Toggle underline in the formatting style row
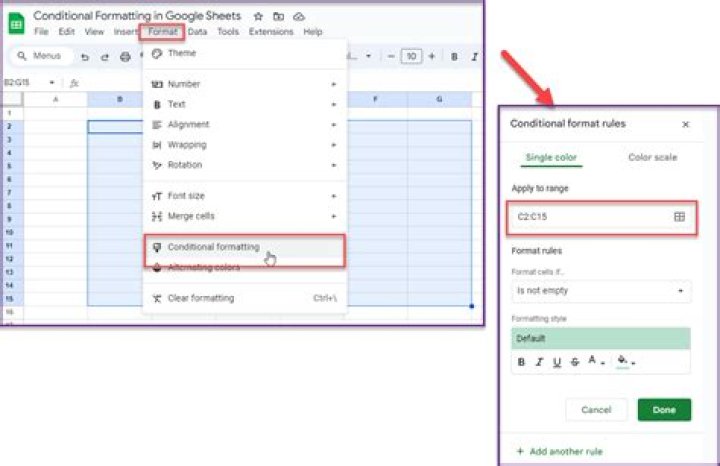 pos(557,361)
